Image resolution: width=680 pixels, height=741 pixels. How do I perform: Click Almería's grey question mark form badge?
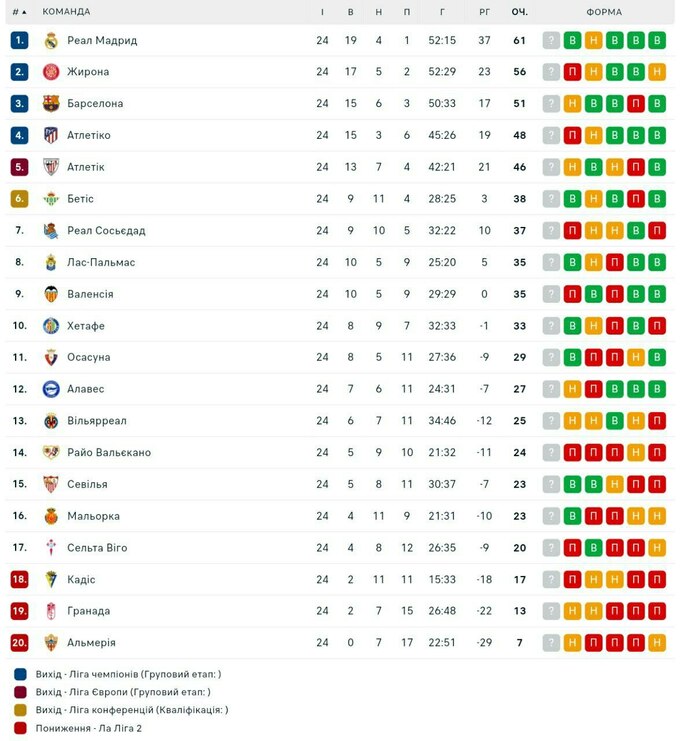pyautogui.click(x=551, y=643)
